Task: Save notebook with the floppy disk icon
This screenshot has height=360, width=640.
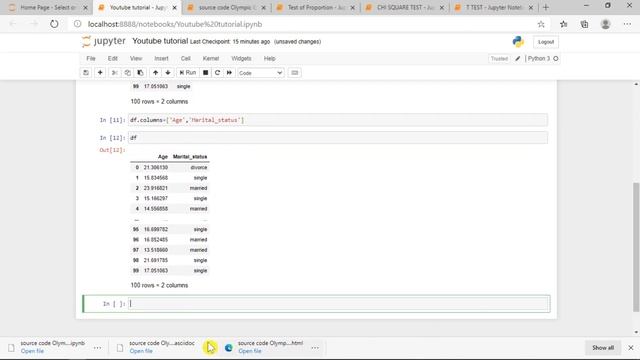Action: (86, 73)
